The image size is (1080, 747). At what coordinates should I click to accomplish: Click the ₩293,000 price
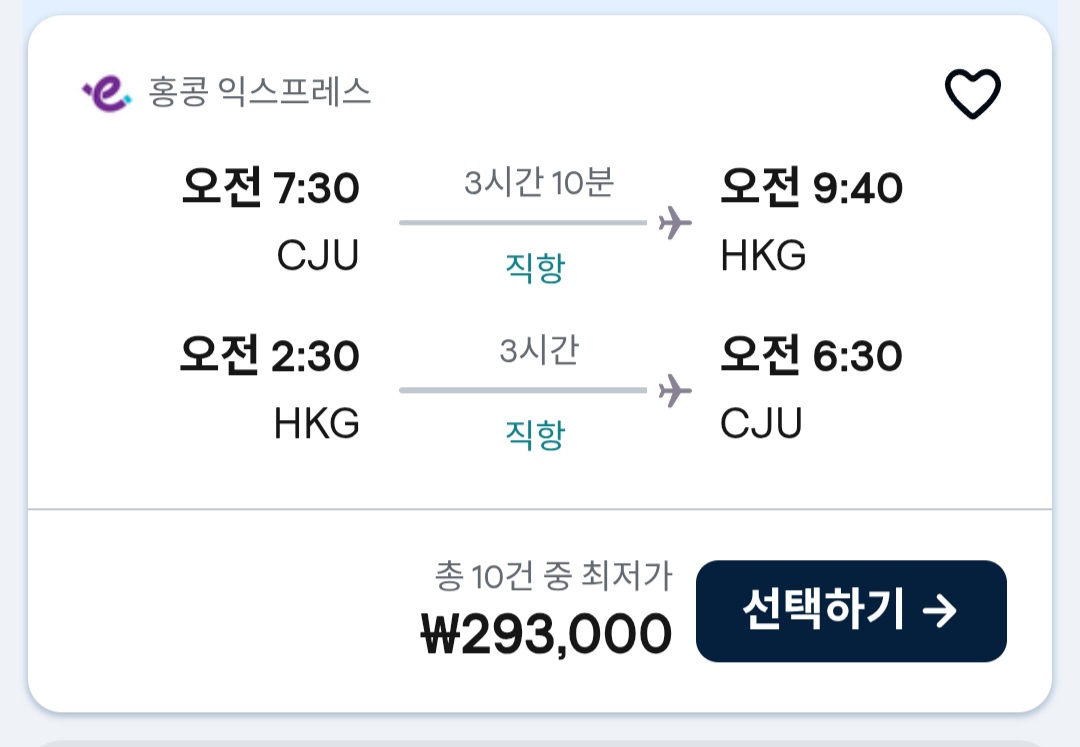tap(546, 634)
